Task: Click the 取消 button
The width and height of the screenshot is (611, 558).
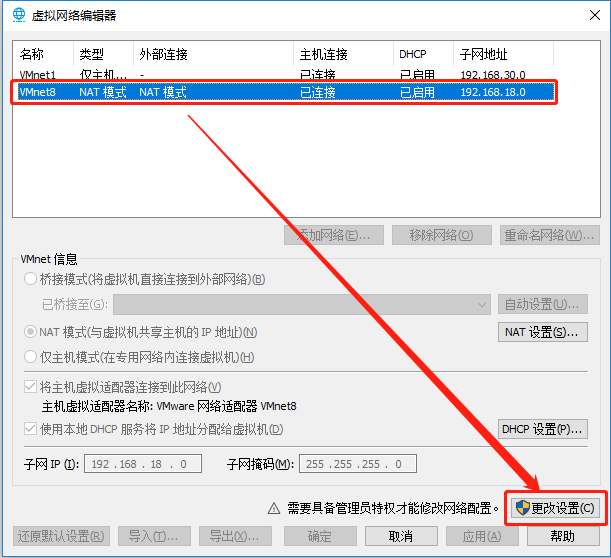Action: (x=401, y=536)
